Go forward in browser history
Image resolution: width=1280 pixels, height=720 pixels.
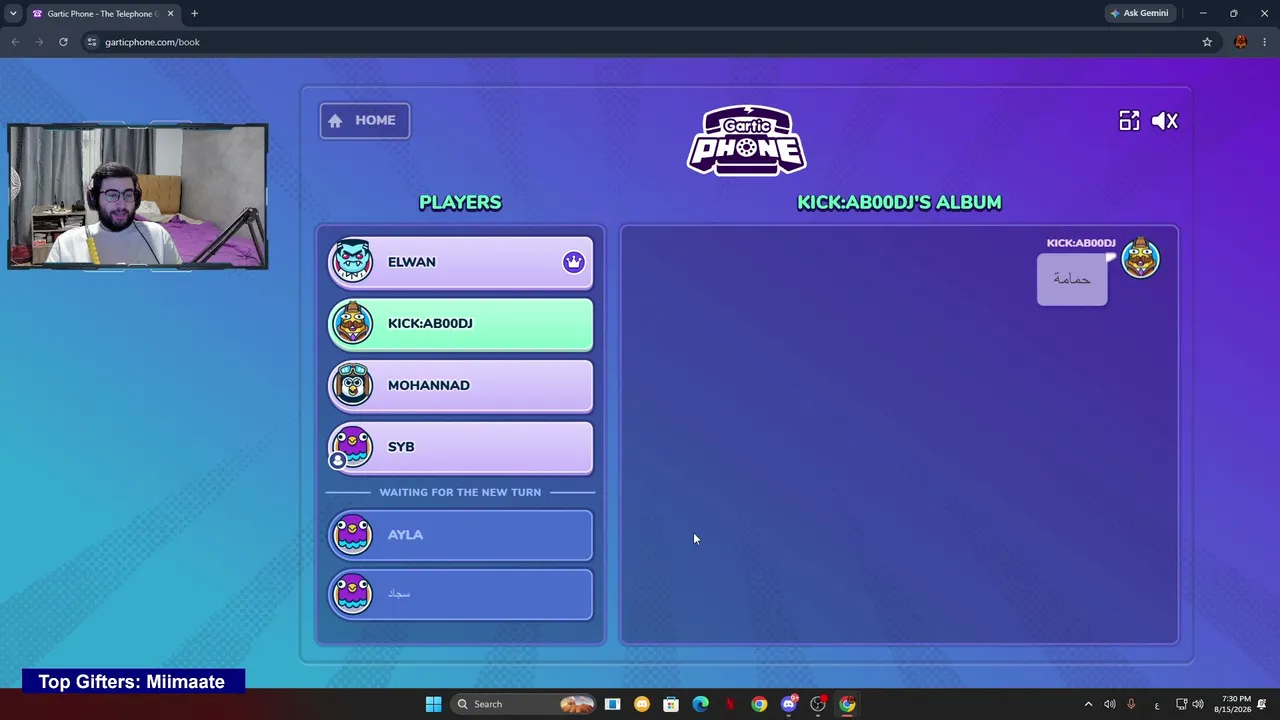(x=39, y=42)
